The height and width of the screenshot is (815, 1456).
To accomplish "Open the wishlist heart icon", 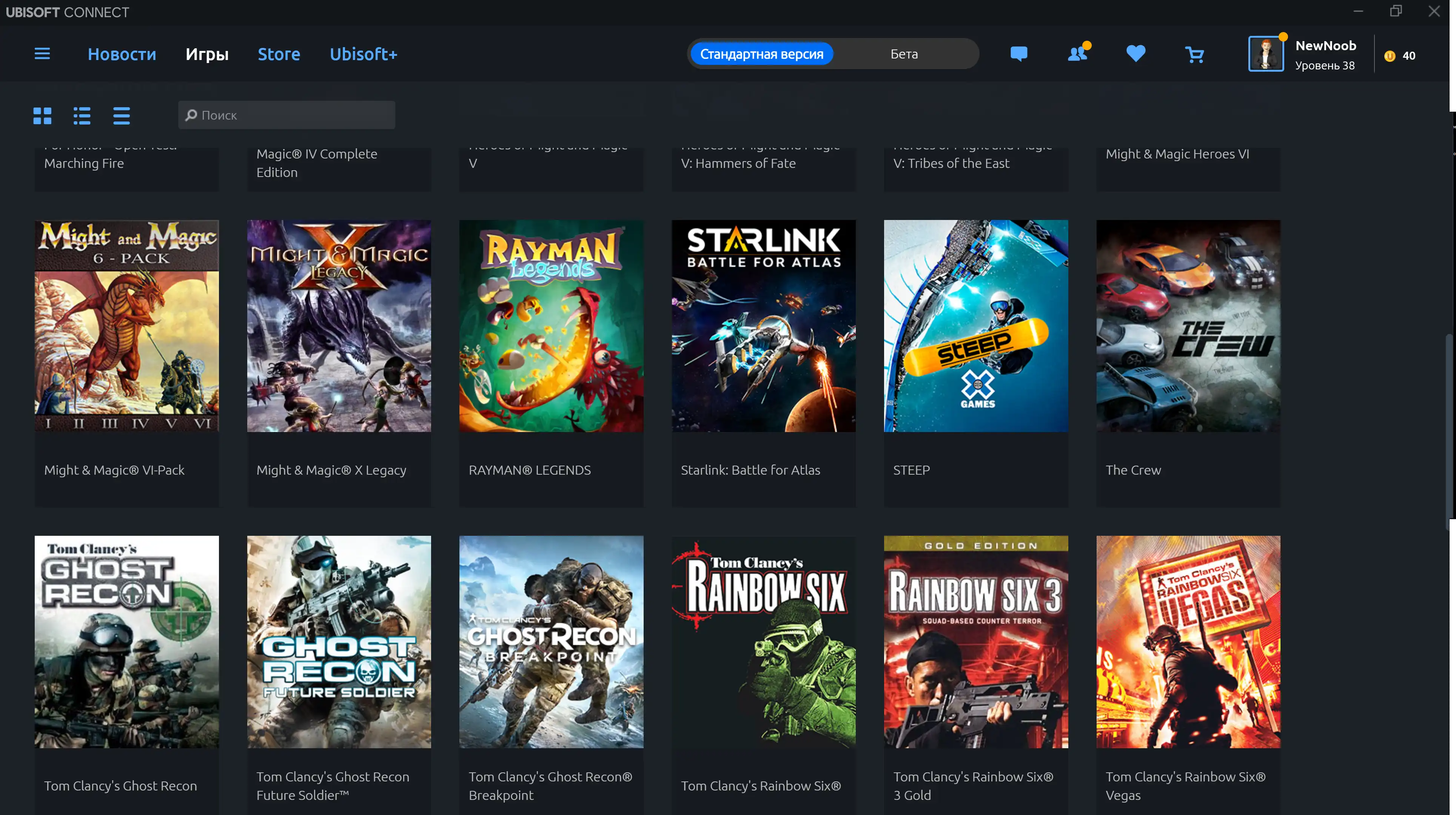I will coord(1136,54).
